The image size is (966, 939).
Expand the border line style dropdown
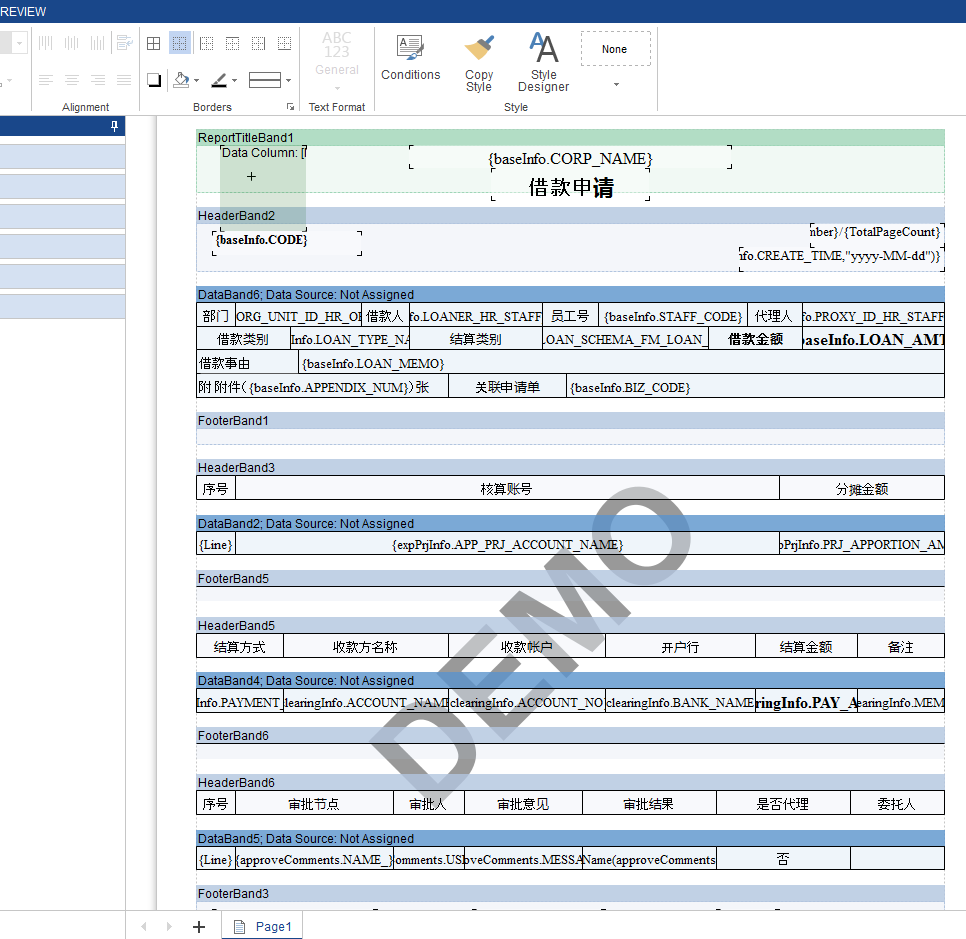pos(288,81)
